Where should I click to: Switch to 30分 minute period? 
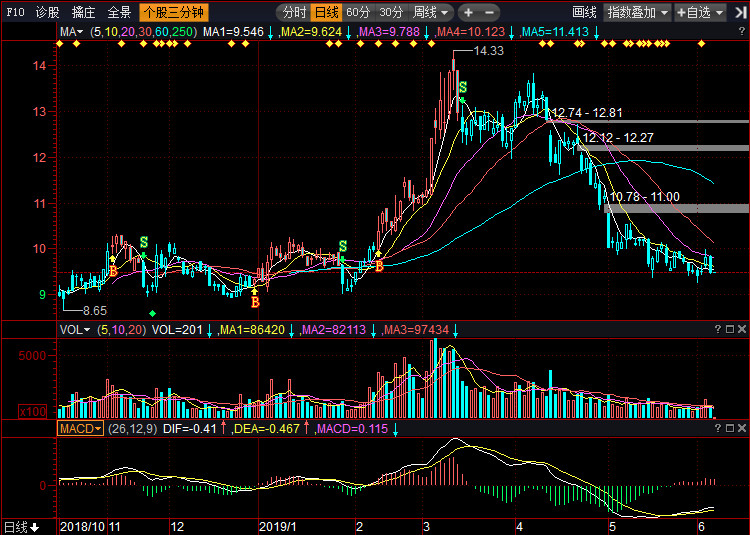[x=391, y=13]
